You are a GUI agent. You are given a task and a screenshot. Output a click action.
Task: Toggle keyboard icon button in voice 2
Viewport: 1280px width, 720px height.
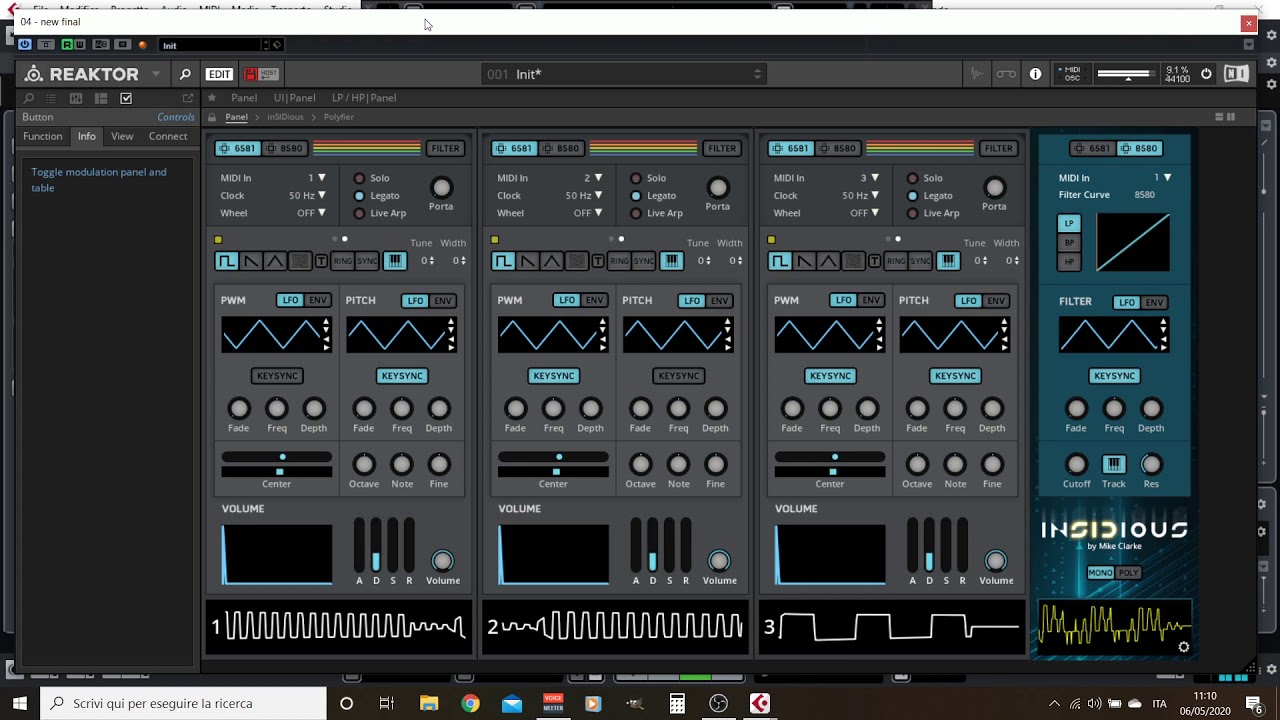click(672, 261)
